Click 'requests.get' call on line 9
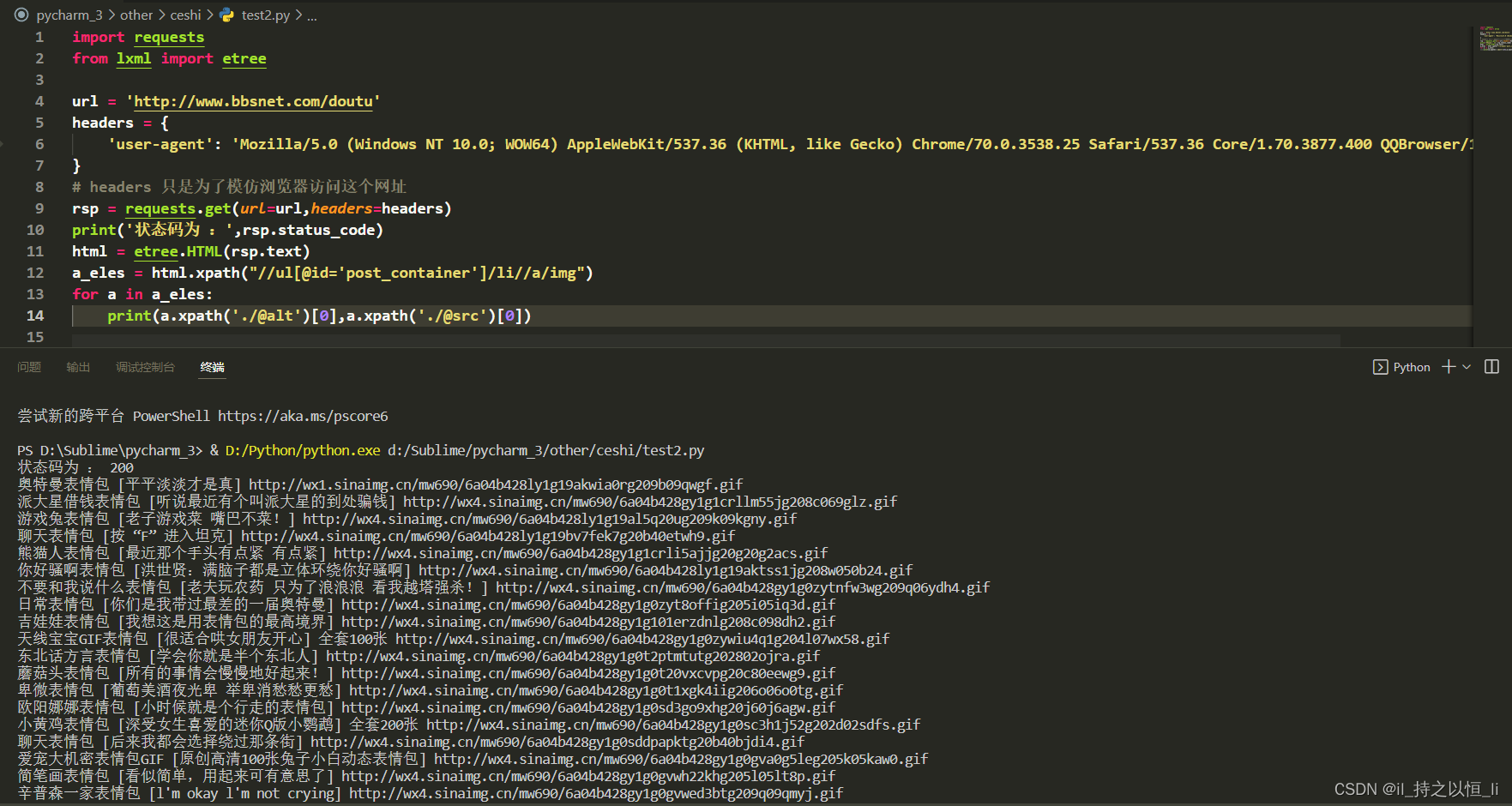Screen dimensions: 1512x806 (x=178, y=208)
